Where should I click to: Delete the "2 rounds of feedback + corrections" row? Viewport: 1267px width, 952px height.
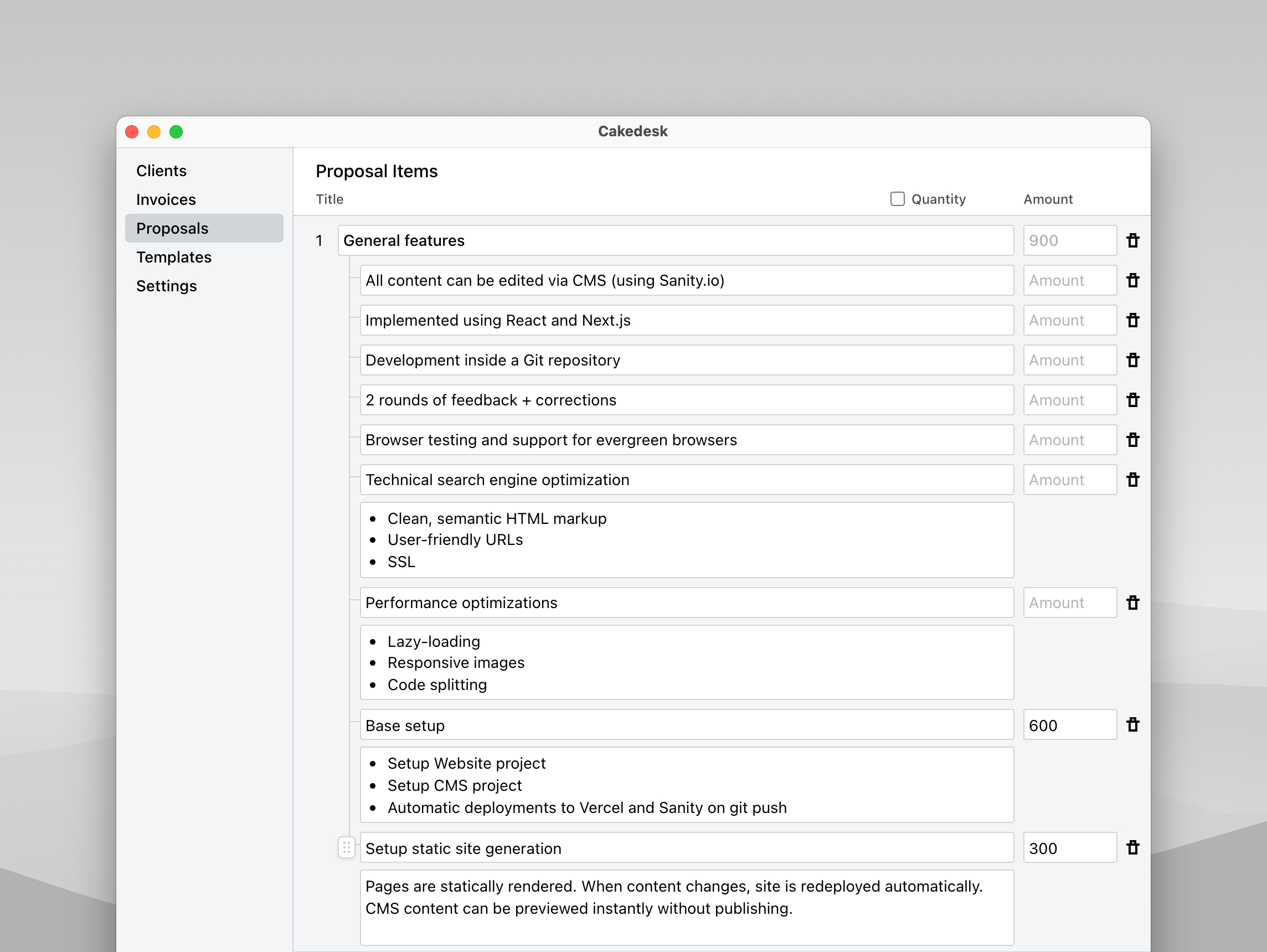1132,400
